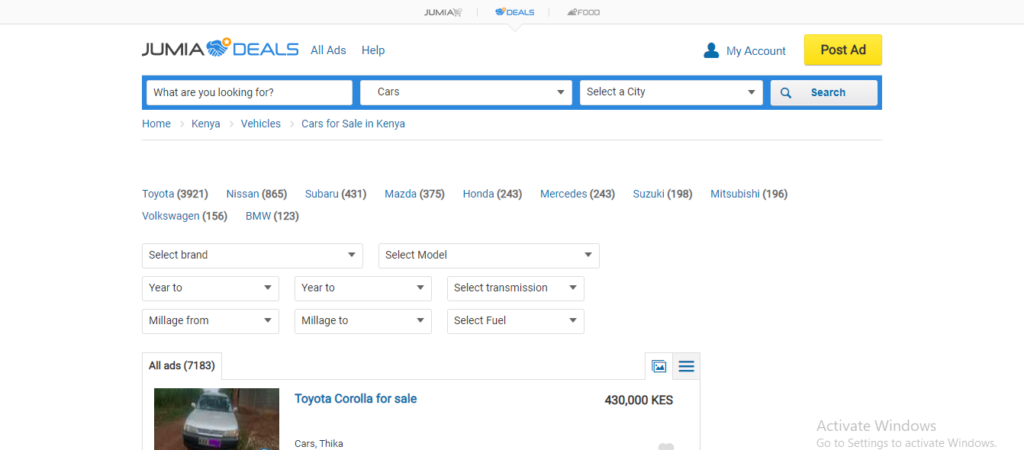The width and height of the screenshot is (1024, 450).
Task: Click the yellow Post Ad button
Action: (842, 50)
